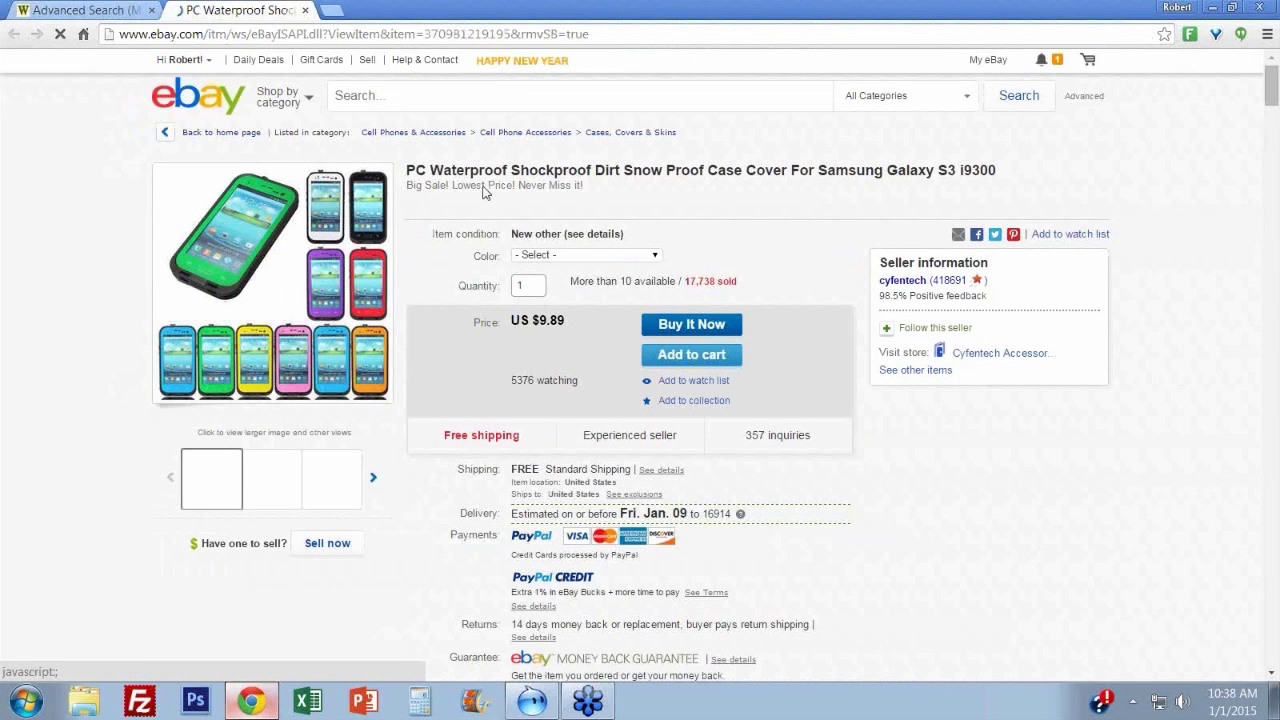1280x720 pixels.
Task: Add item to collection
Action: [x=694, y=400]
